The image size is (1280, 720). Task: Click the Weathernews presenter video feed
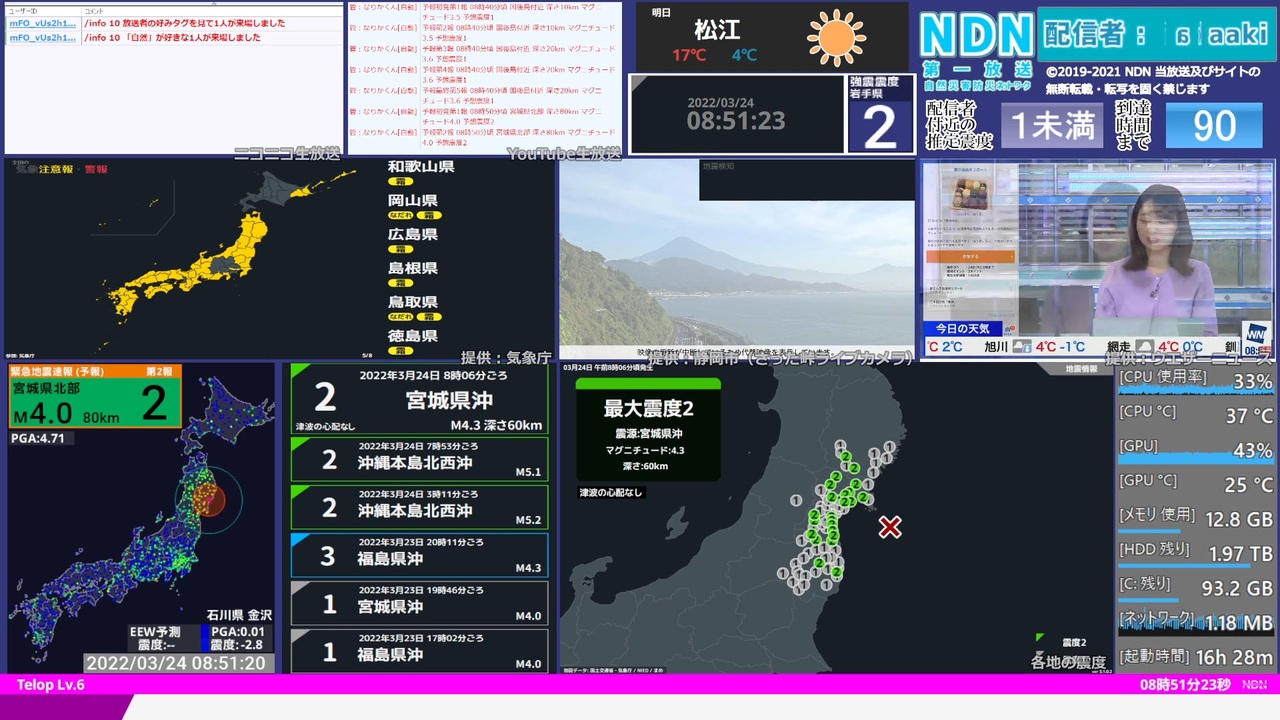point(1097,260)
